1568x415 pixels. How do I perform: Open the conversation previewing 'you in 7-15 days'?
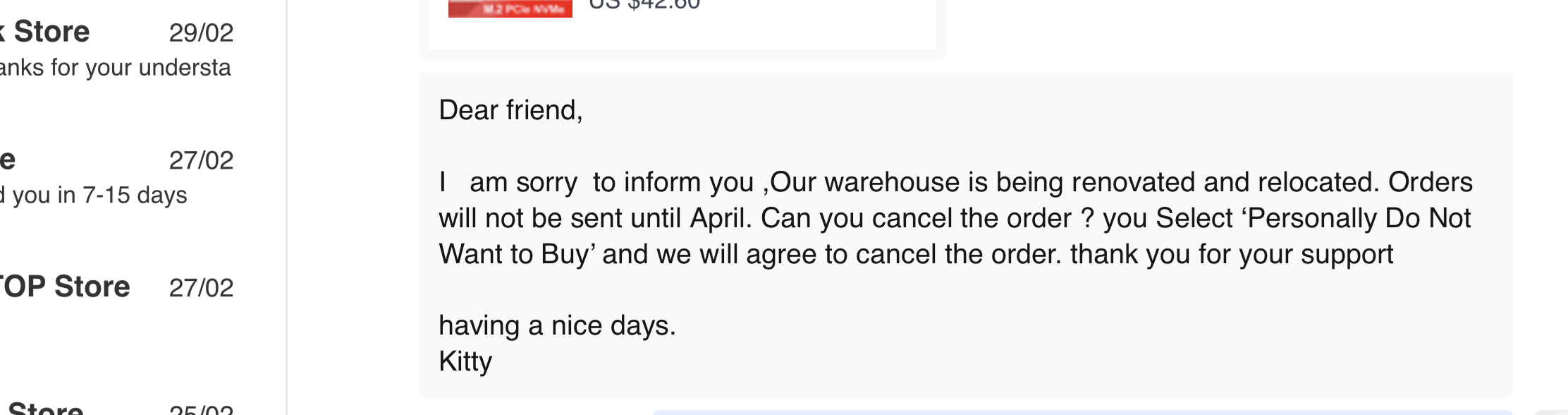click(94, 195)
